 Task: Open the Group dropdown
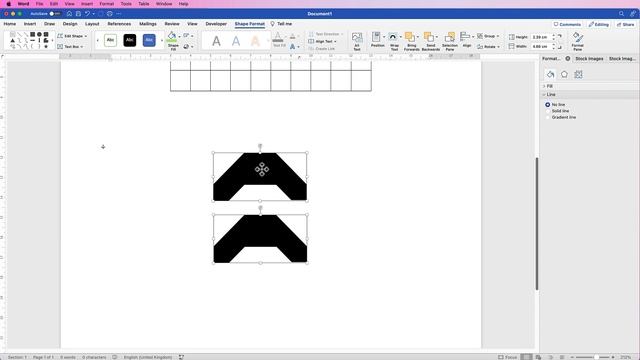point(488,36)
